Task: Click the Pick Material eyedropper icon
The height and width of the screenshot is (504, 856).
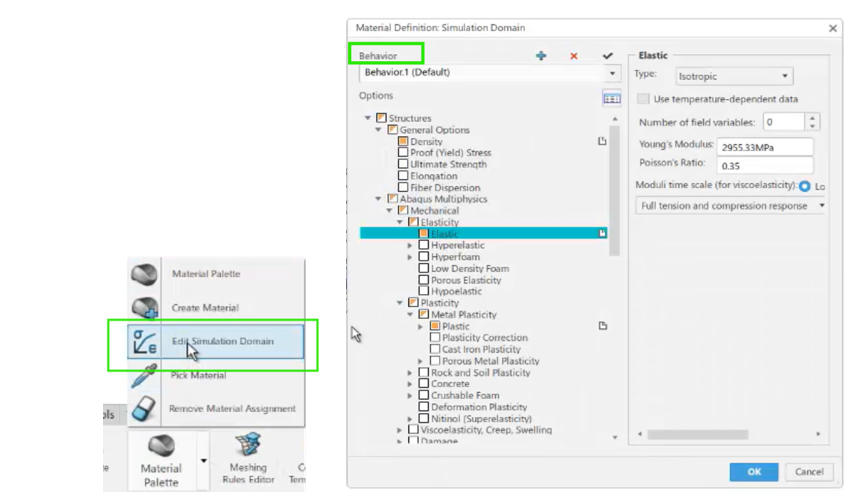Action: tap(144, 376)
